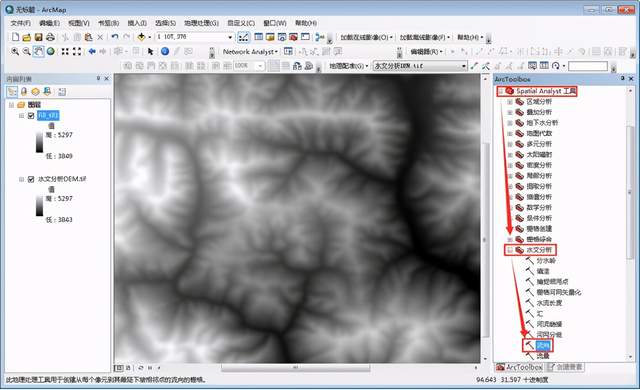Open the 地理处理(G) menu
The image size is (640, 390).
tap(202, 23)
